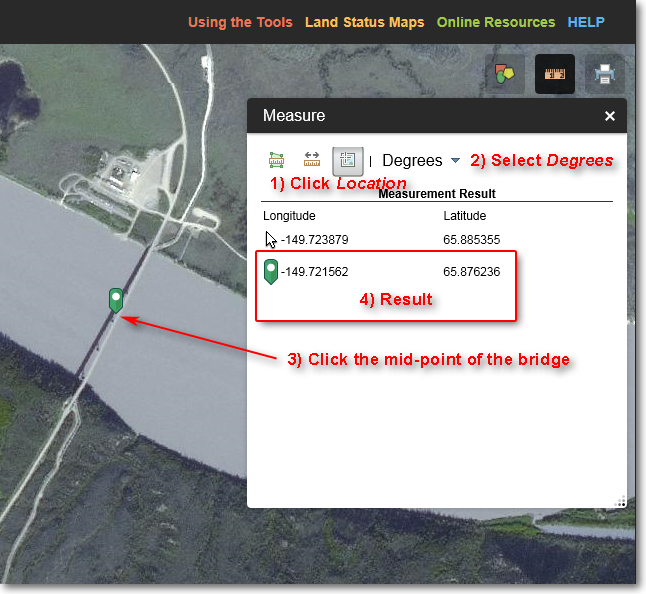The width and height of the screenshot is (646, 594).
Task: Click pinned longitude value -149.721562
Action: [x=315, y=272]
